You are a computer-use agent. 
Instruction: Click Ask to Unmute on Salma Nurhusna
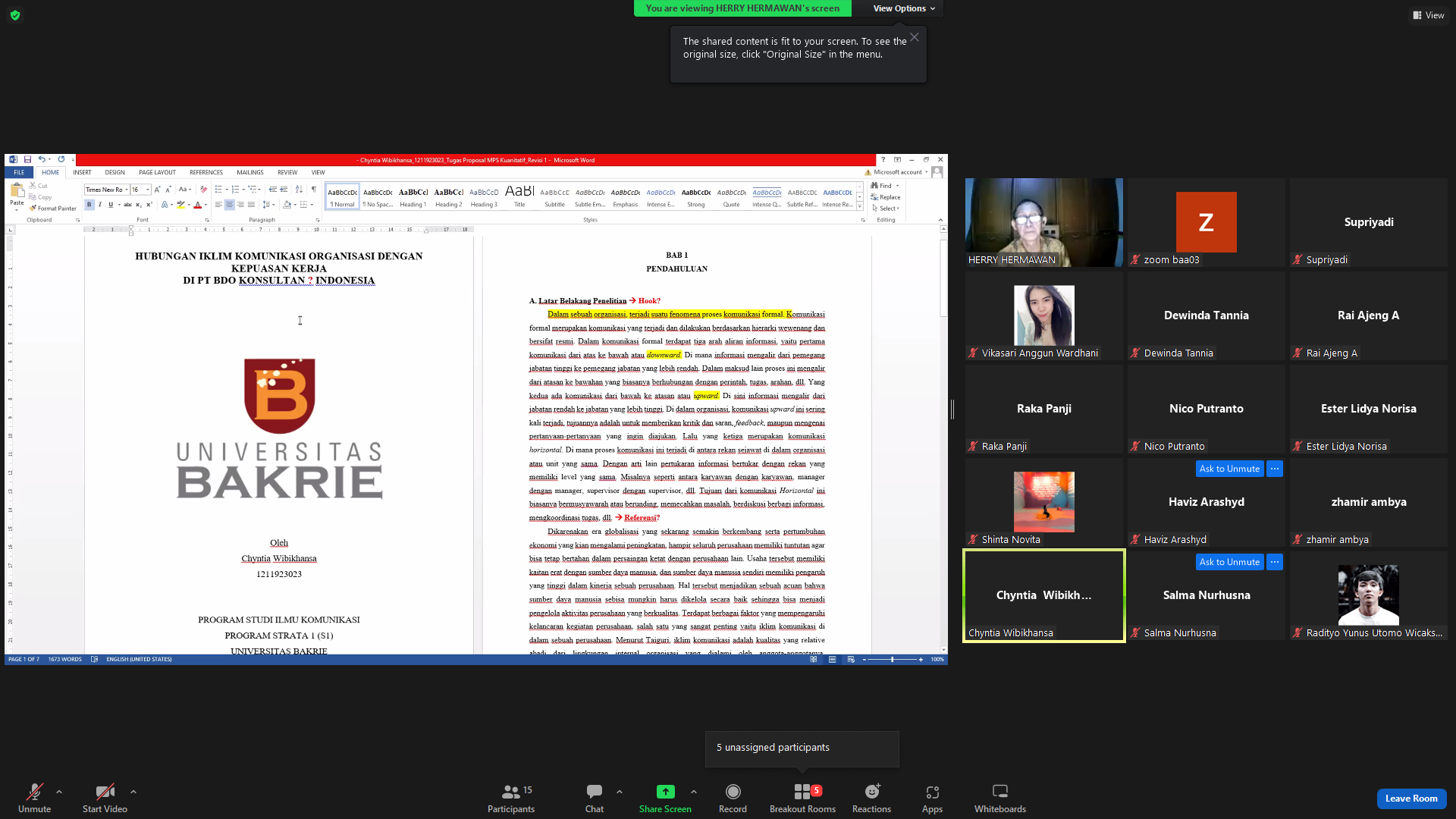[1229, 562]
